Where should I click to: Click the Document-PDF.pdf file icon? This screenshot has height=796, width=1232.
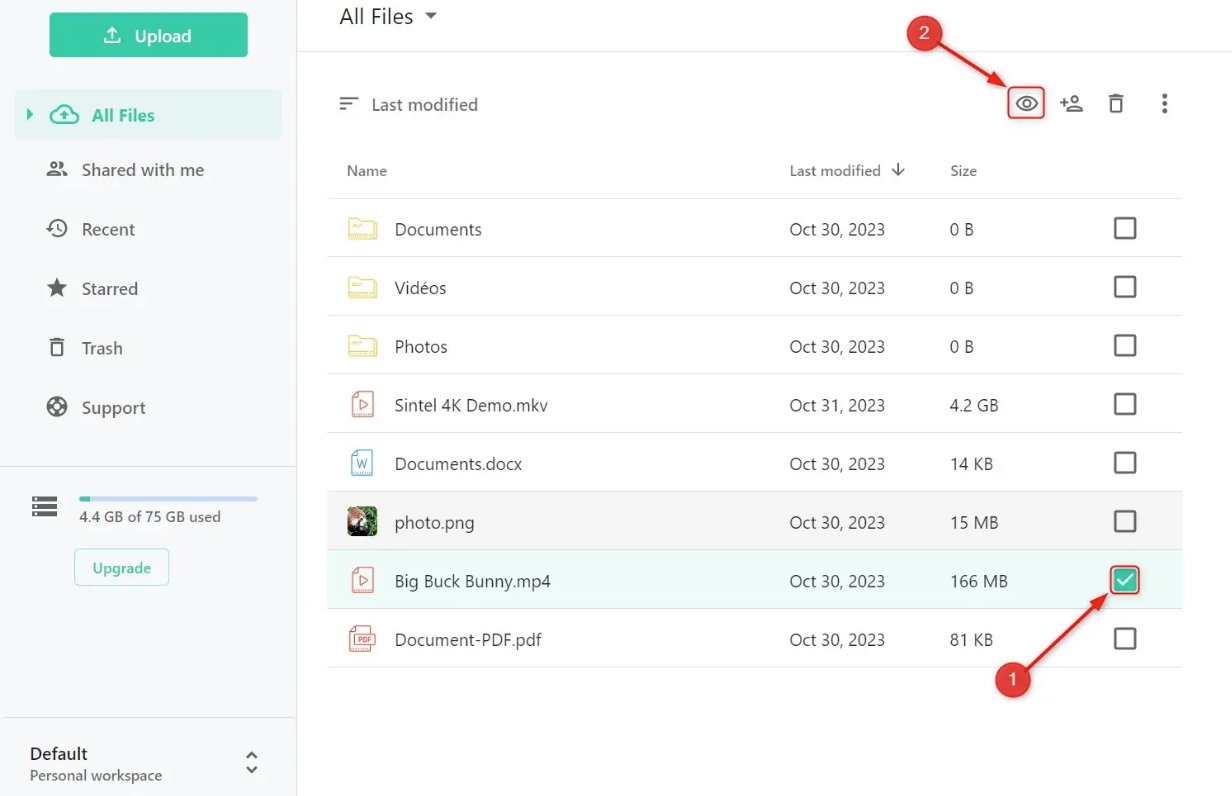coord(362,639)
